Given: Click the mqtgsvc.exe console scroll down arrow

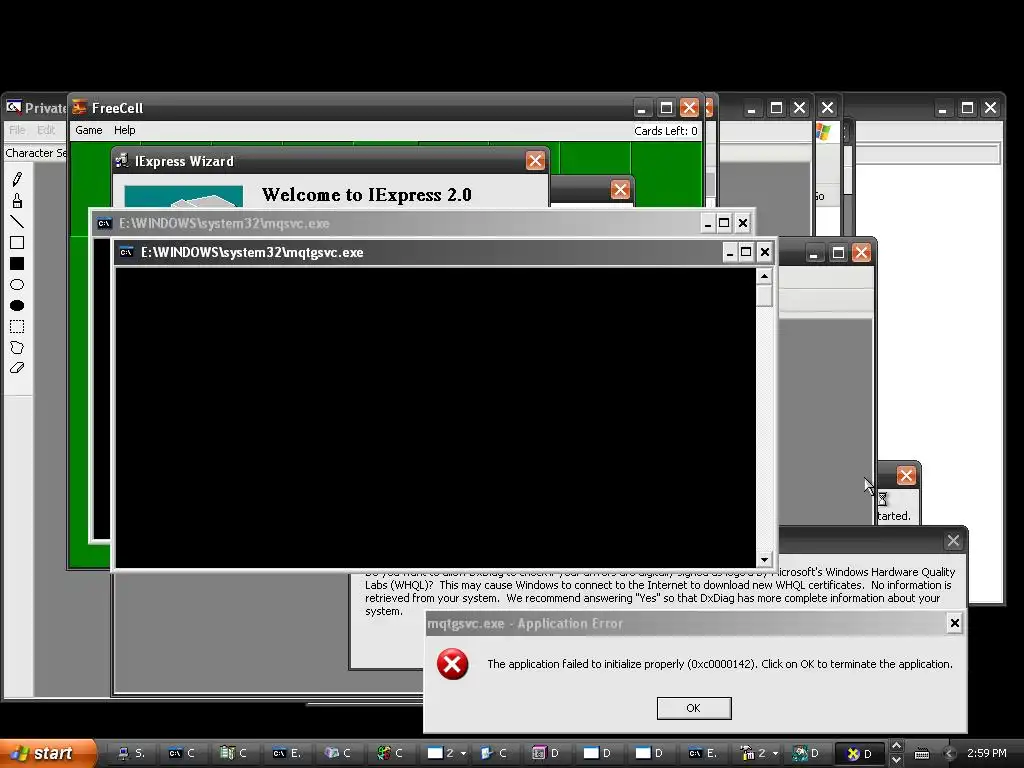Looking at the screenshot, I should click(764, 560).
